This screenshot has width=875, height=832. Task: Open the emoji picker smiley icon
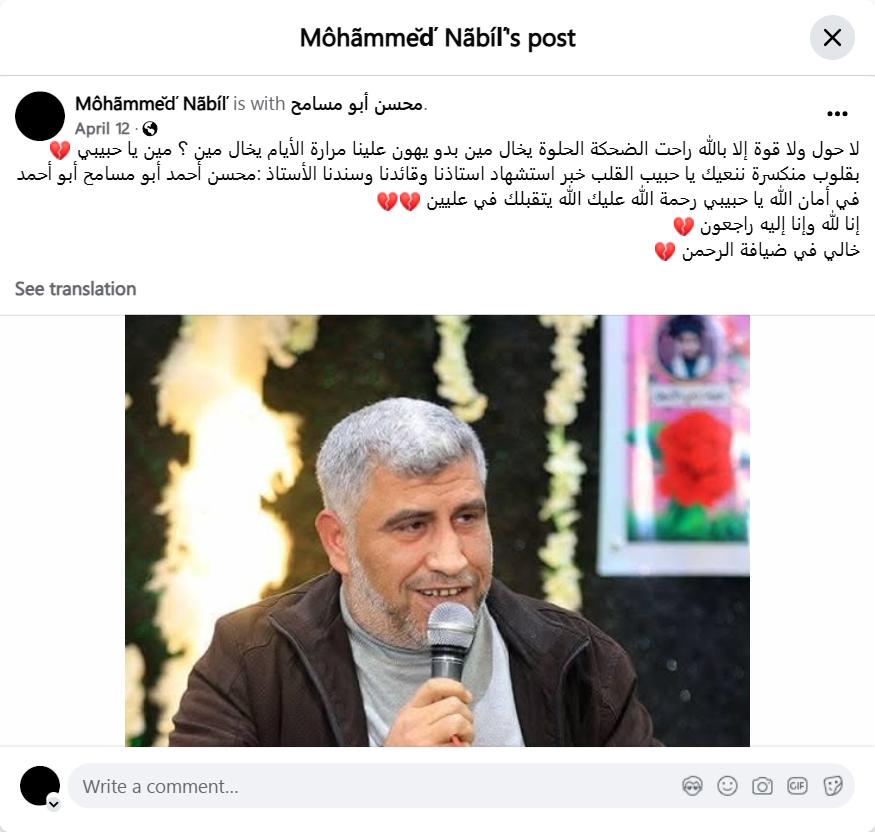(727, 786)
